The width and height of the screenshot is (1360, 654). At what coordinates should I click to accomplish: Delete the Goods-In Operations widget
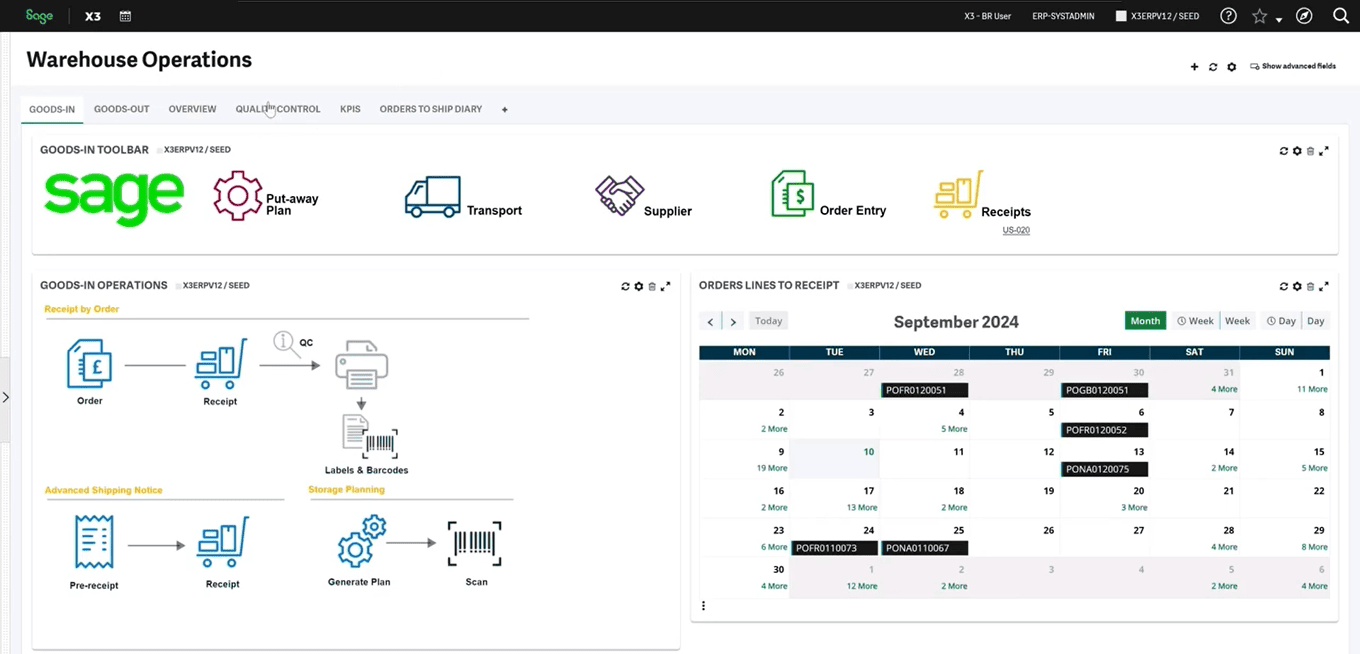tap(652, 286)
